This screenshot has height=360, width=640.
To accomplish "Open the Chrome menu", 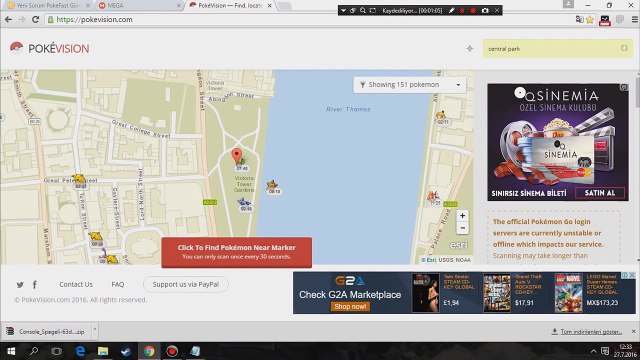I will [635, 19].
